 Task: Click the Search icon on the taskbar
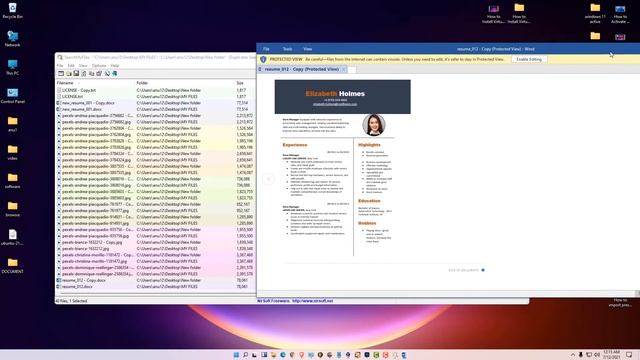(245, 355)
